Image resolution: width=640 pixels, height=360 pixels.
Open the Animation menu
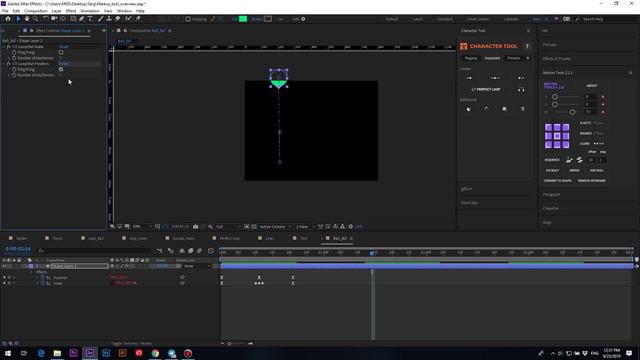90,11
